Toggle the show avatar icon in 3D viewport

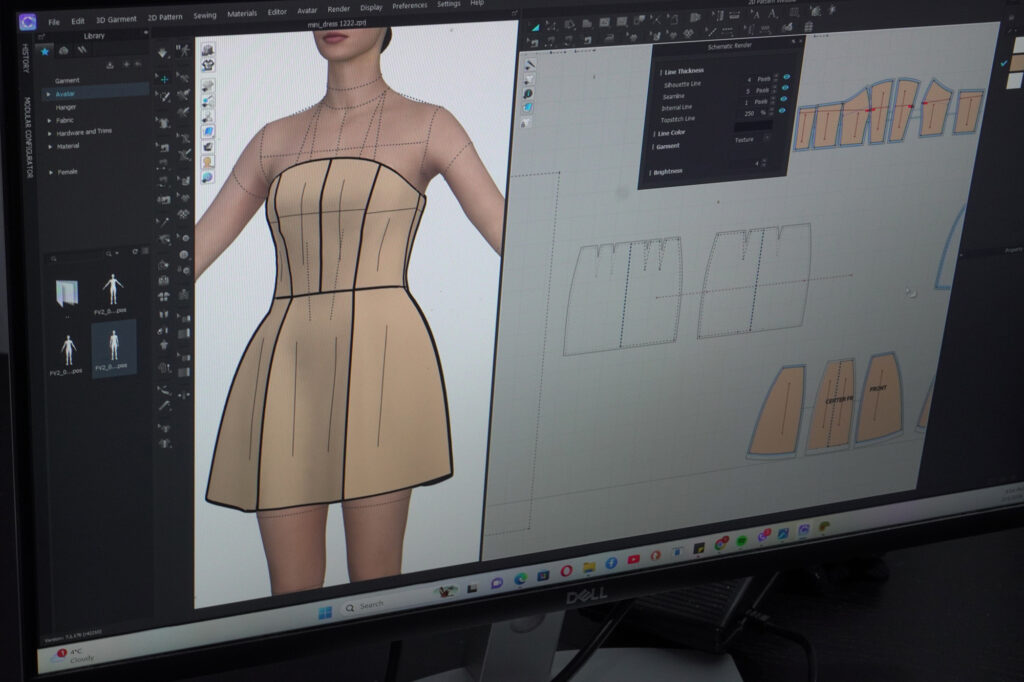pos(208,162)
